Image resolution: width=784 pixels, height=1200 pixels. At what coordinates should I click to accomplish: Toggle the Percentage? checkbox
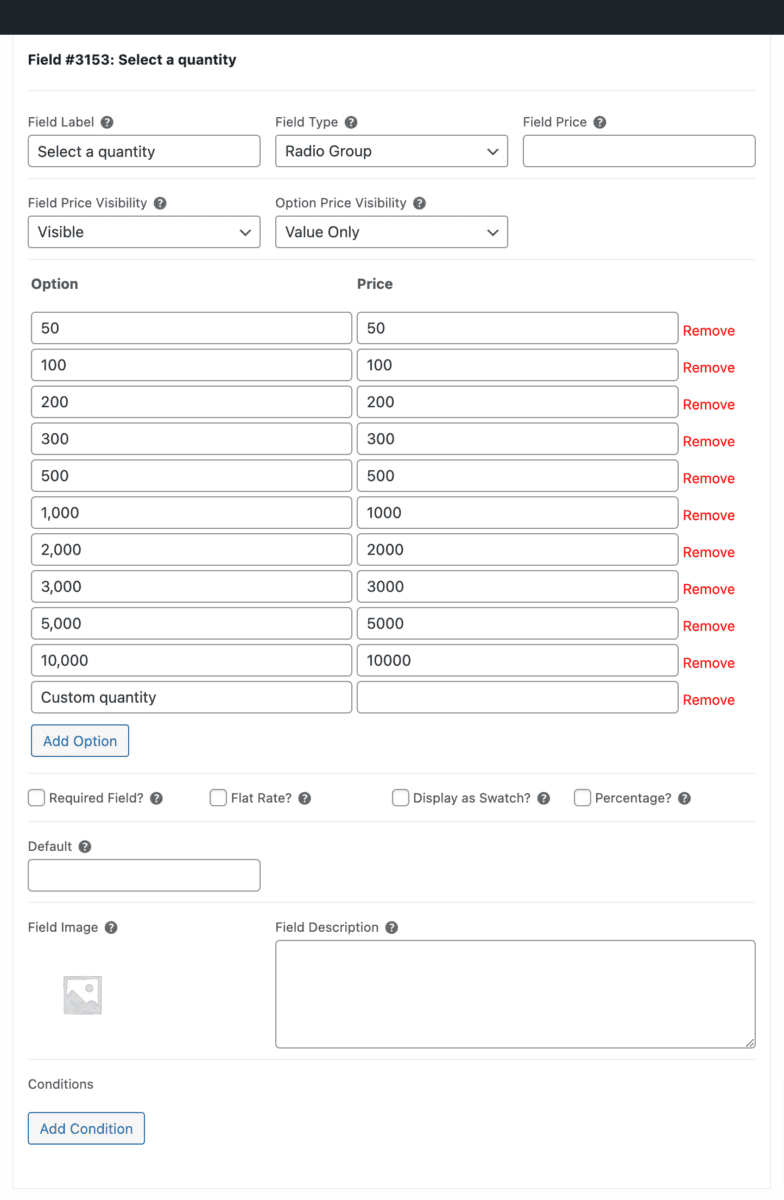582,798
